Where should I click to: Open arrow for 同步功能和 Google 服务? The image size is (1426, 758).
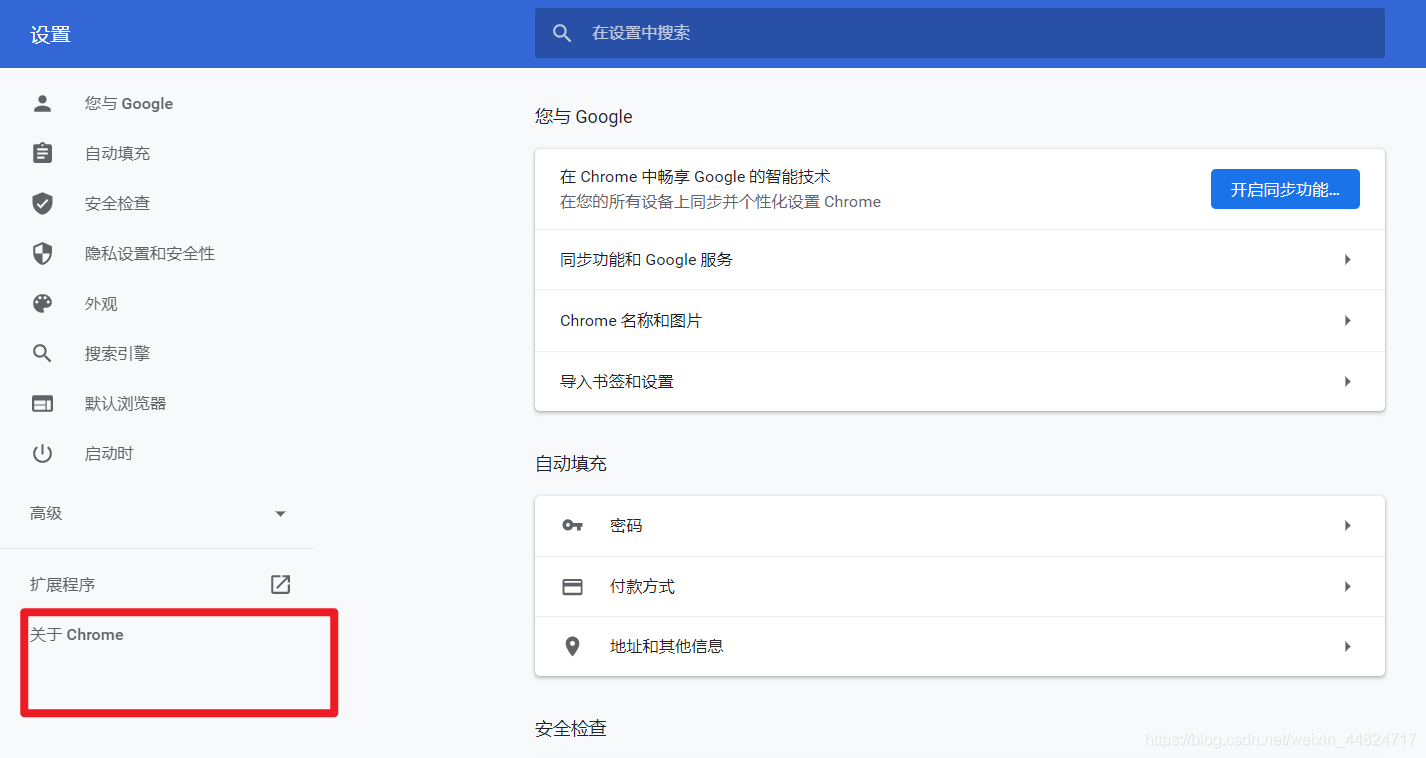tap(1348, 259)
